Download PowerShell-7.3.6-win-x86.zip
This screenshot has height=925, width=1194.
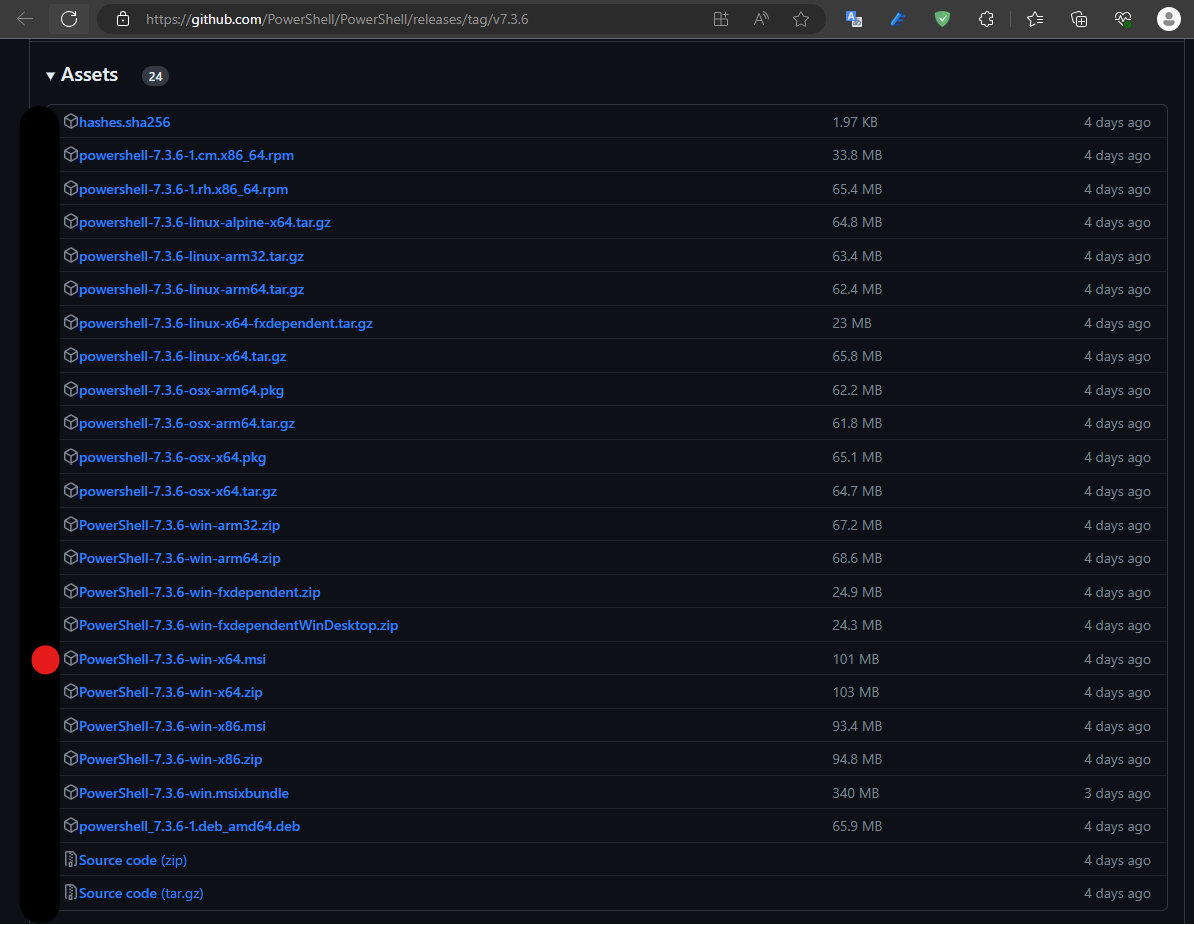click(171, 760)
